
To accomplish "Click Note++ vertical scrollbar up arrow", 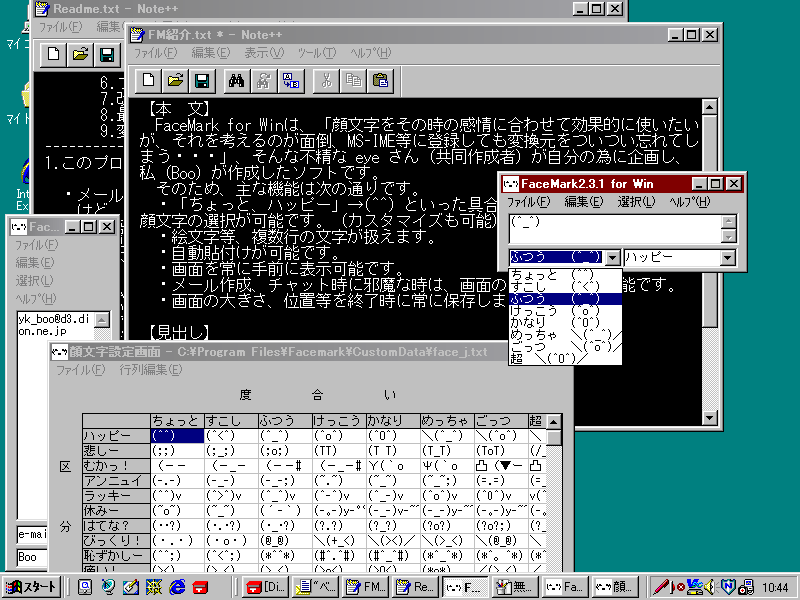I will point(710,107).
